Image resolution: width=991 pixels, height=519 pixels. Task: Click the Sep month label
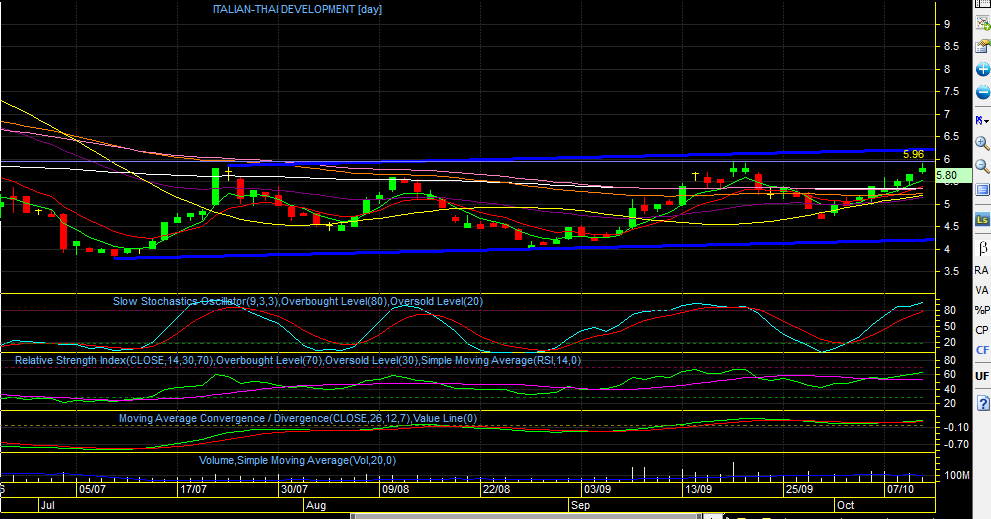tap(580, 505)
